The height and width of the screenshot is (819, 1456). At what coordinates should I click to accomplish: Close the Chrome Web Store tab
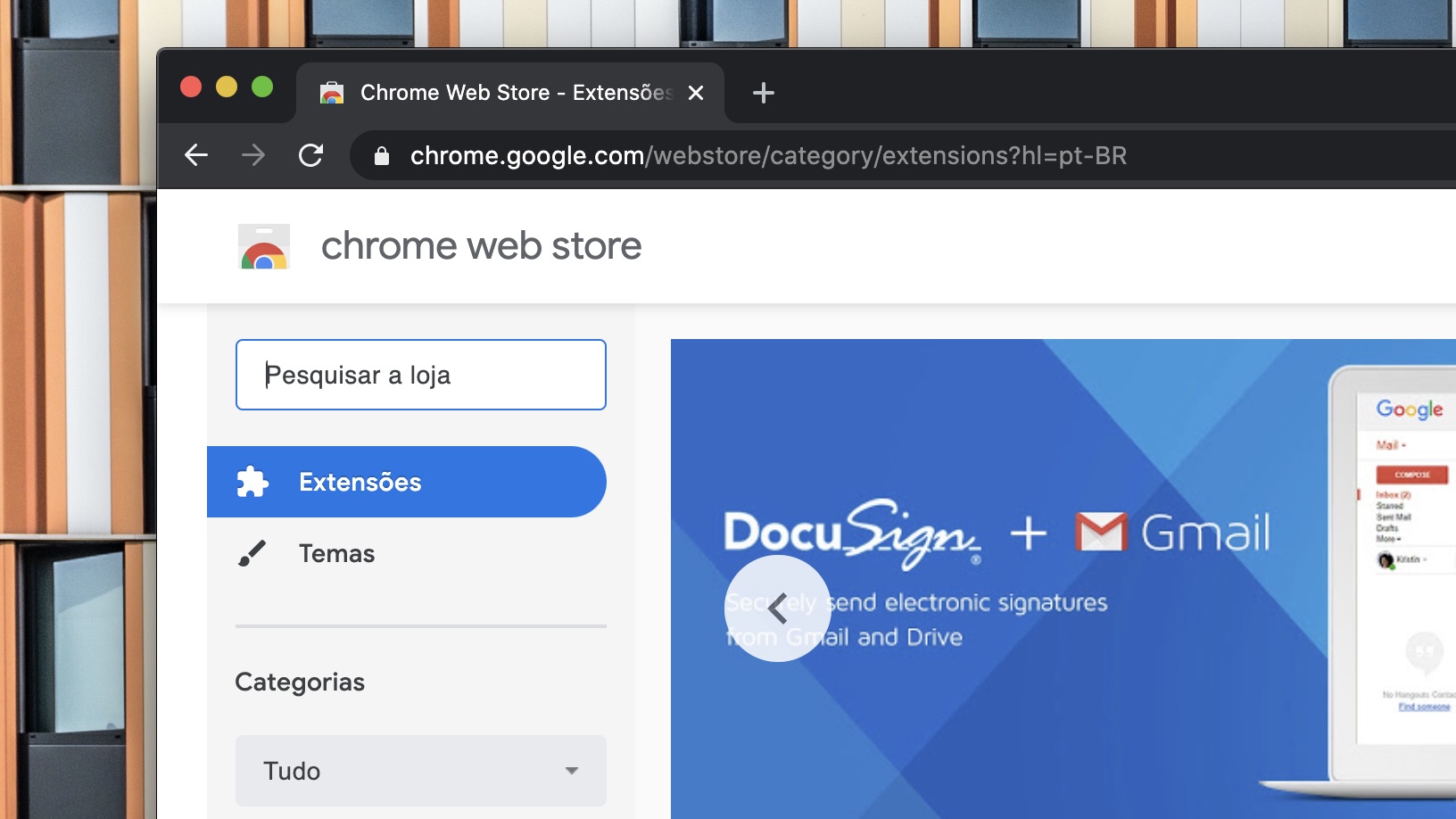point(696,93)
